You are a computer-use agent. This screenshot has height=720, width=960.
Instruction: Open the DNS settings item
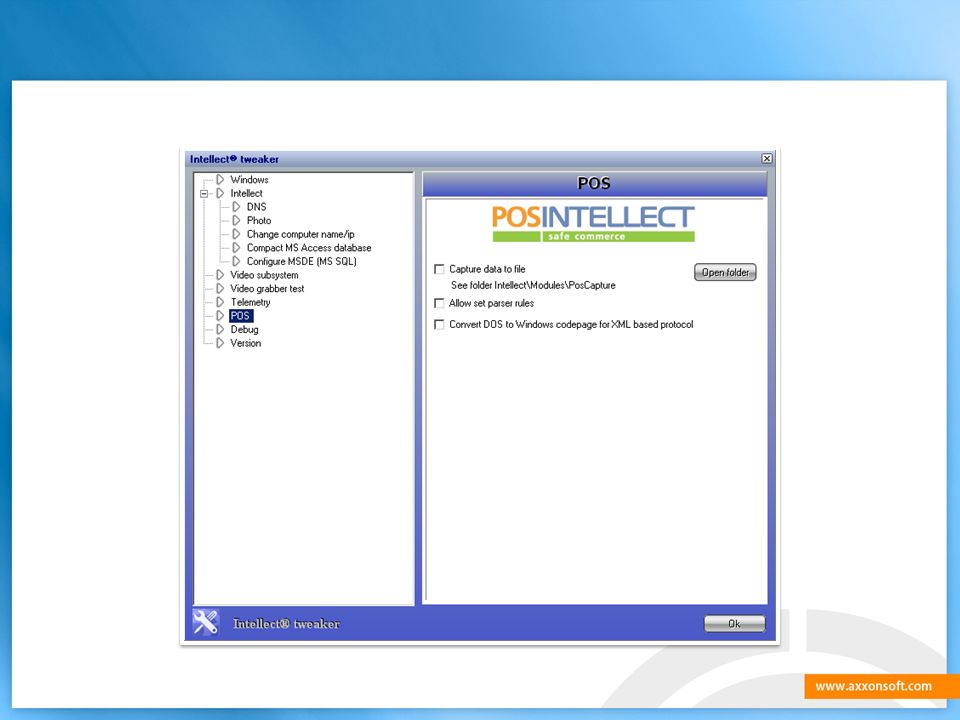tap(257, 207)
